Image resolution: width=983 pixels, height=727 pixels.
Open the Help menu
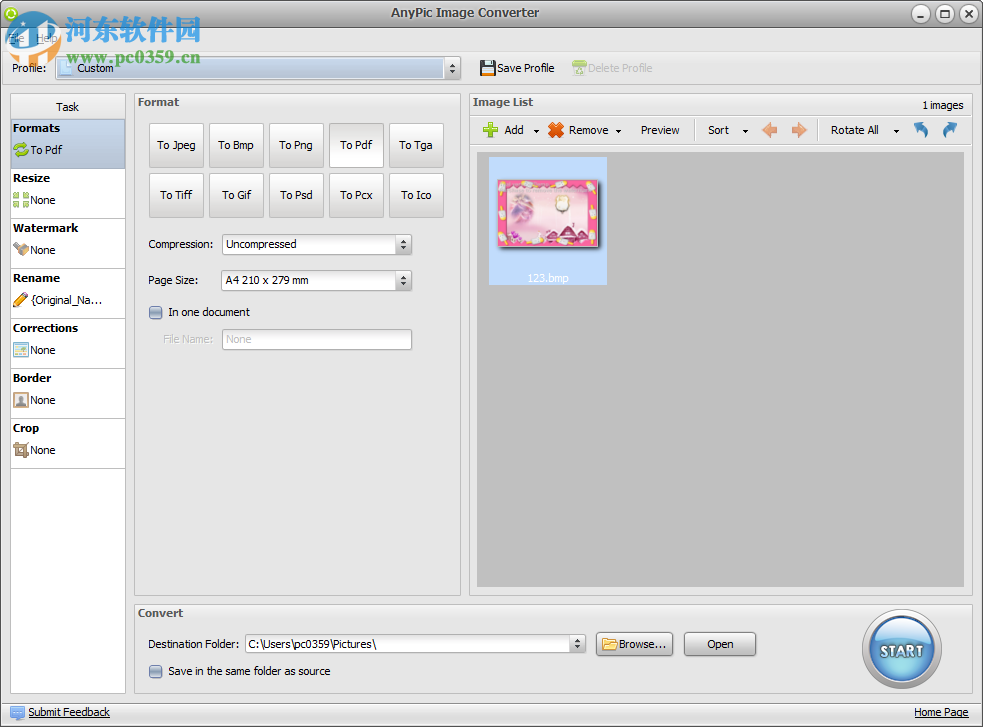(48, 37)
